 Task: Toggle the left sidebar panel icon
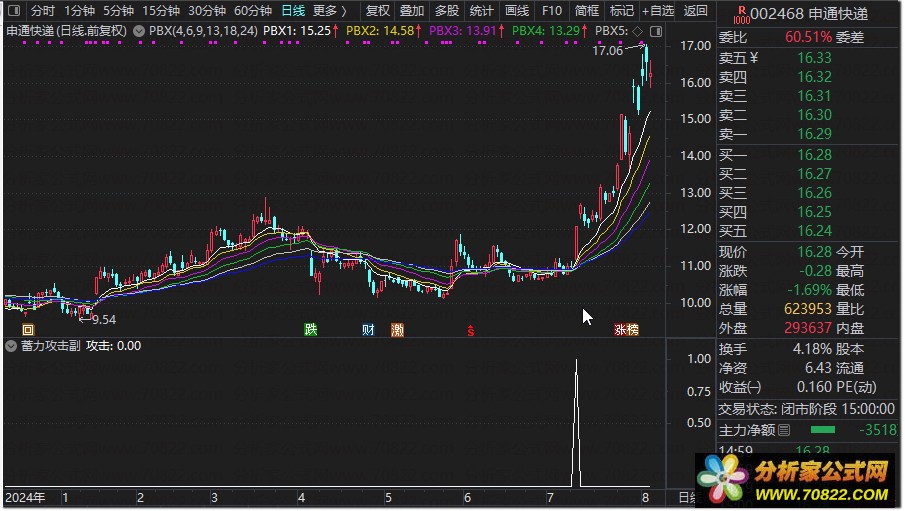[14, 10]
